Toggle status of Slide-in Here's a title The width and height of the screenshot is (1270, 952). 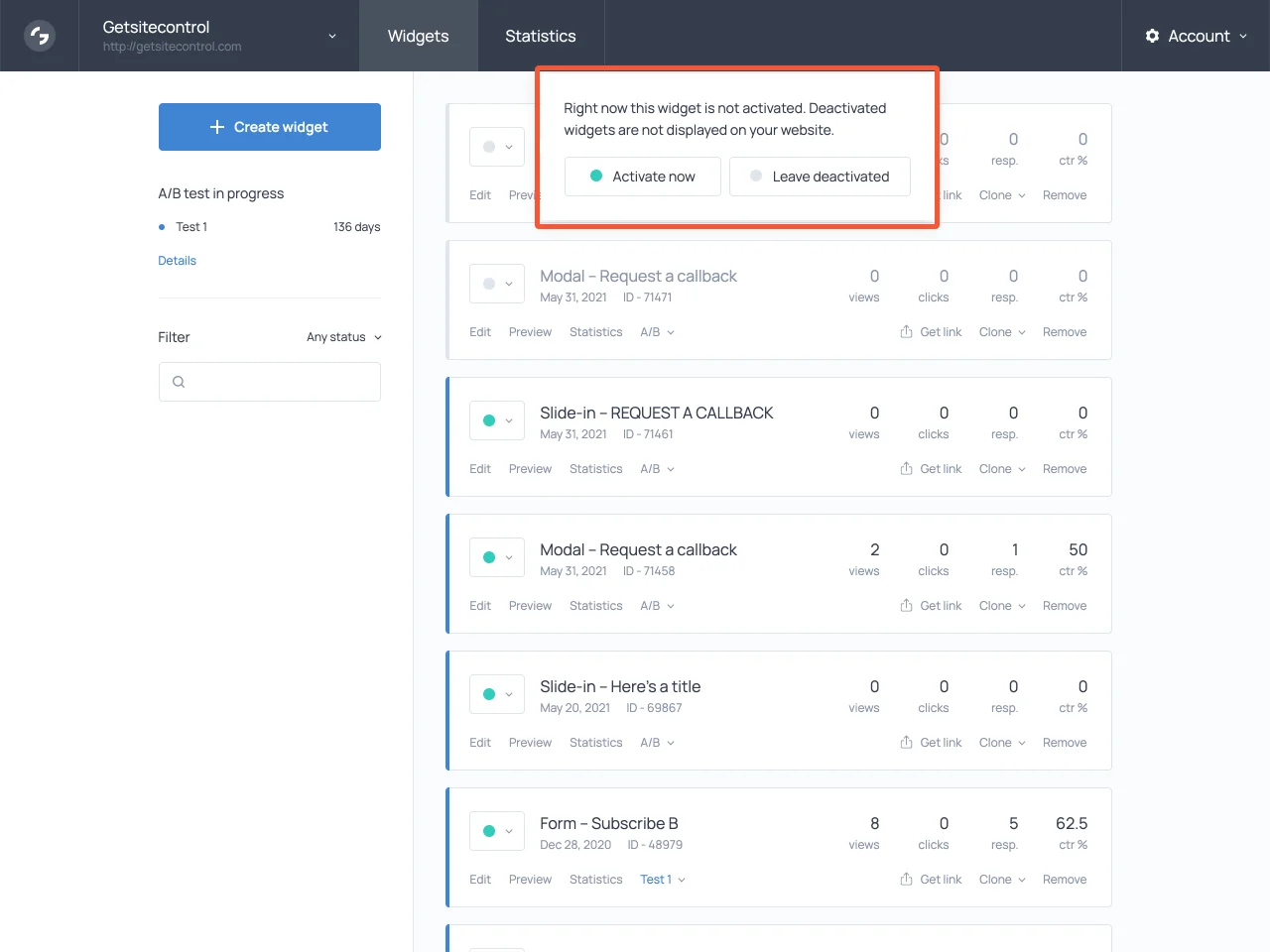click(497, 694)
